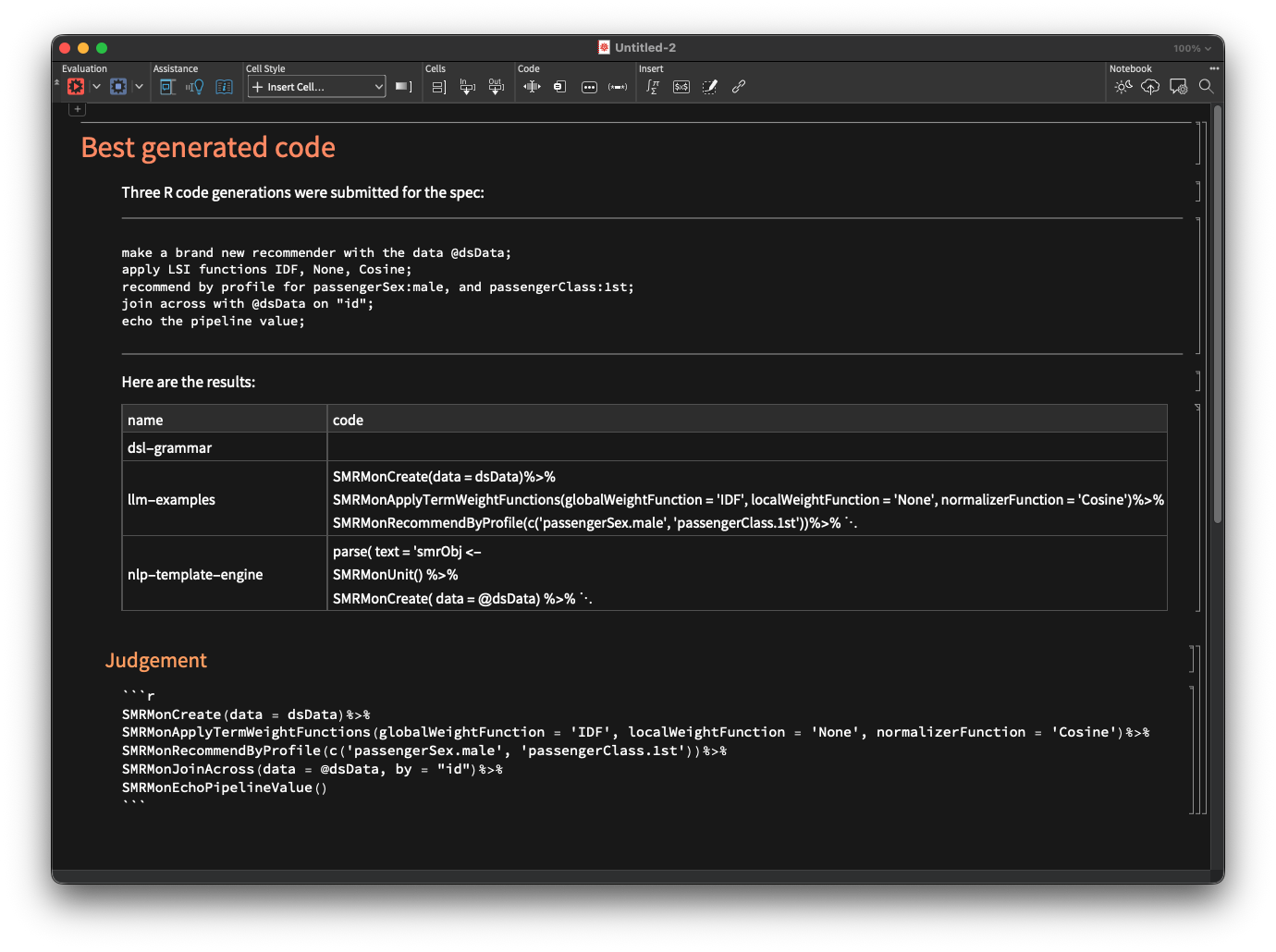Click the vertical scrollbar thumb
Screen dimensions: 1276x952
click(x=1218, y=314)
